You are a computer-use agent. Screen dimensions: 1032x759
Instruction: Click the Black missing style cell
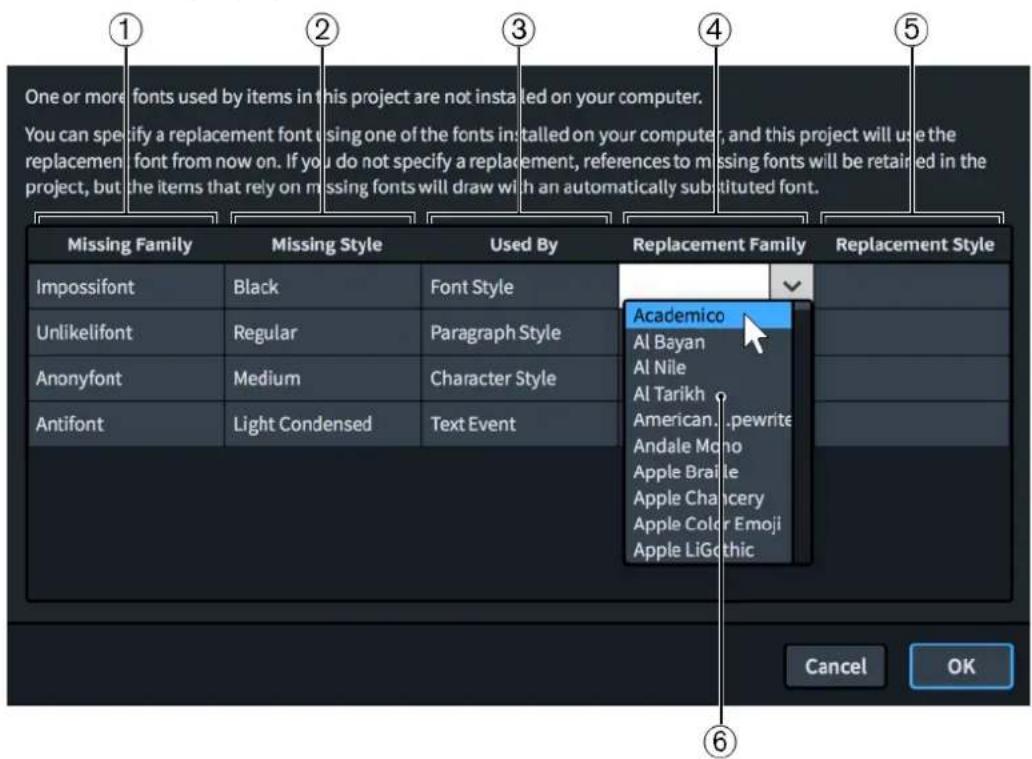322,287
